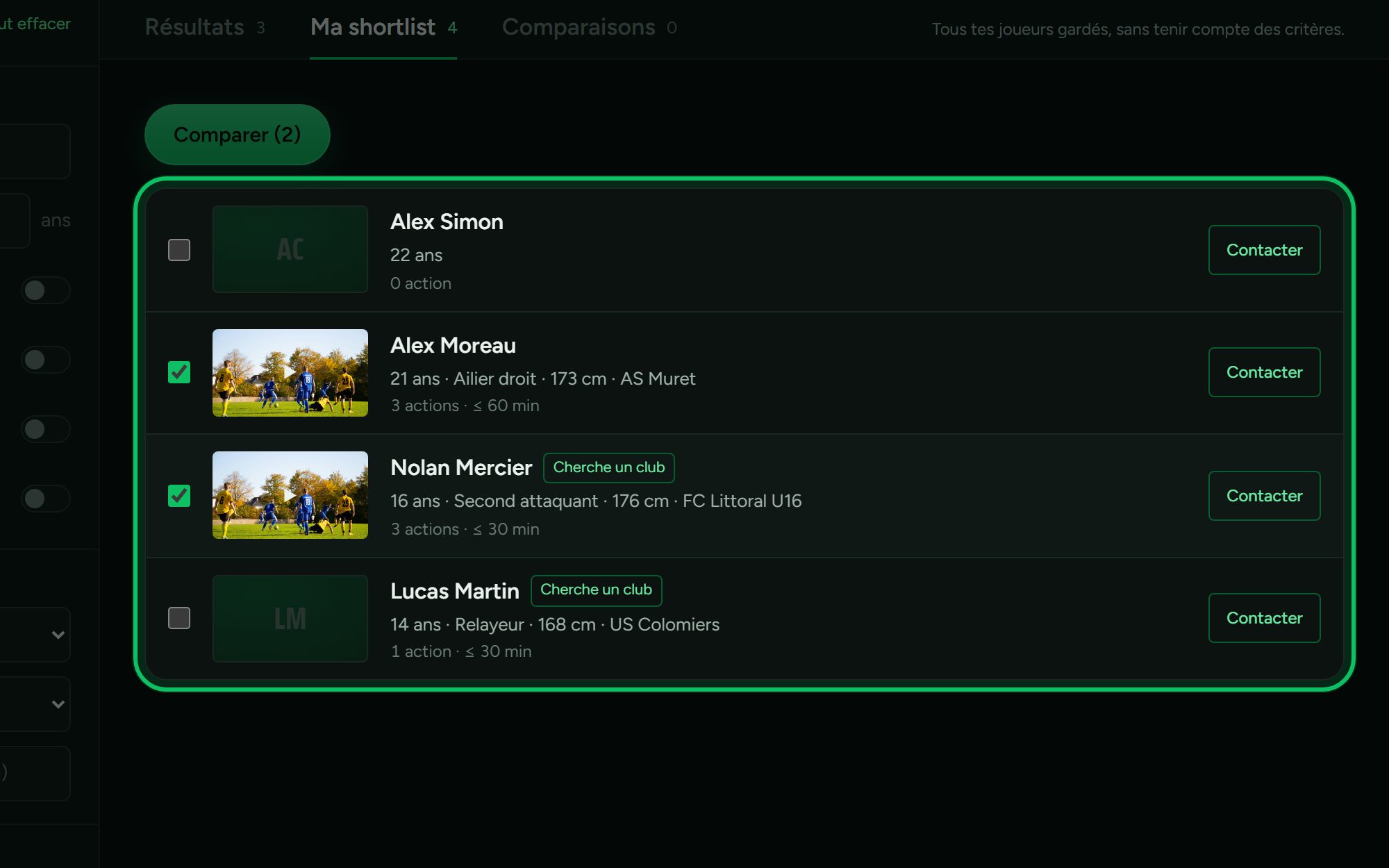Uncheck the Nolan Mercier checkbox

coord(179,496)
